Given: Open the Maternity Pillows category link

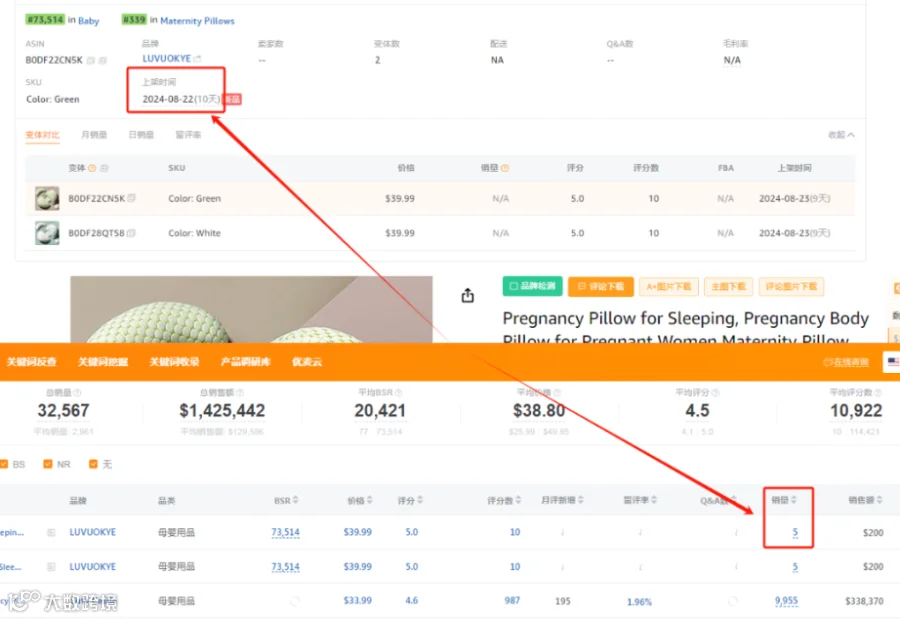Looking at the screenshot, I should (197, 21).
